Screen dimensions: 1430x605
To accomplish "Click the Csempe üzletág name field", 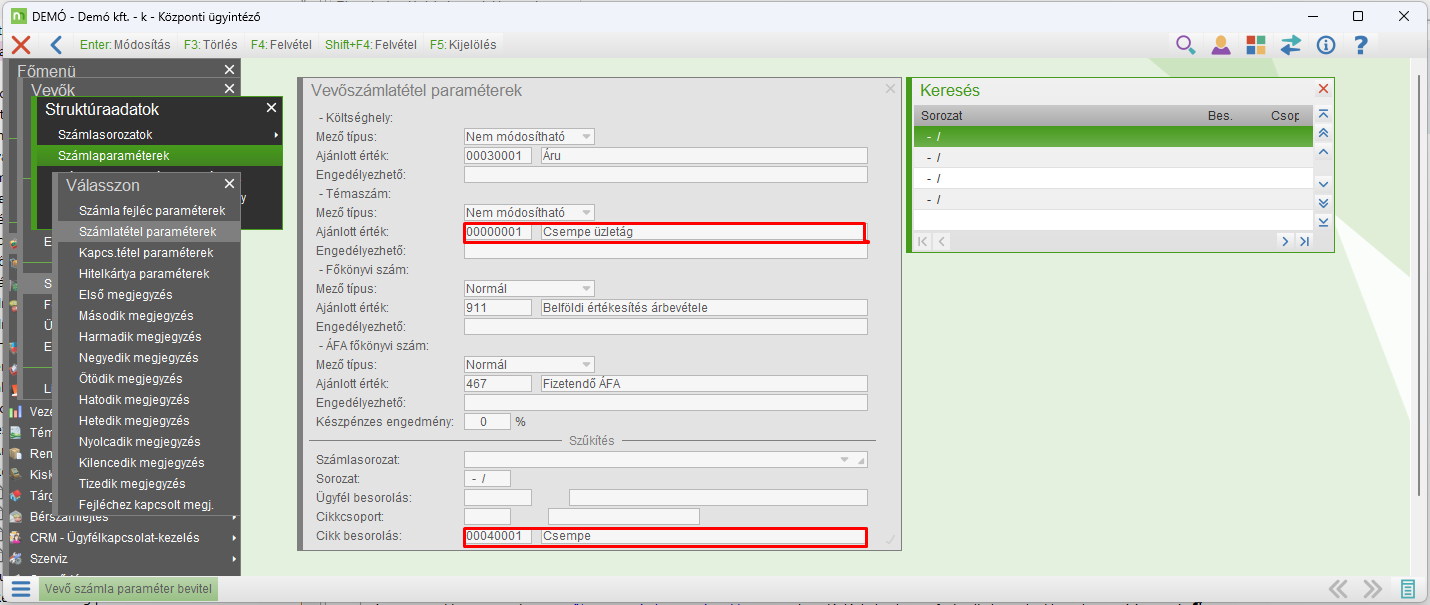I will coord(703,232).
